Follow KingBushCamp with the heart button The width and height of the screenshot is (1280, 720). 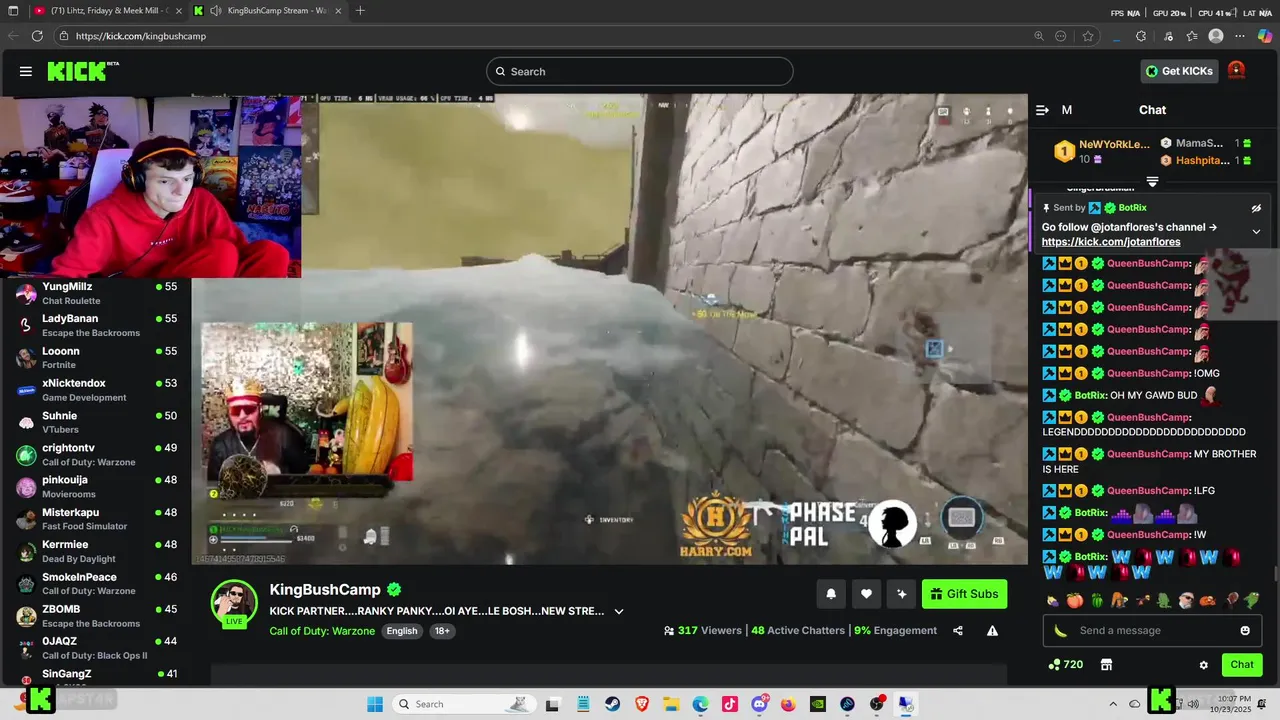(866, 594)
